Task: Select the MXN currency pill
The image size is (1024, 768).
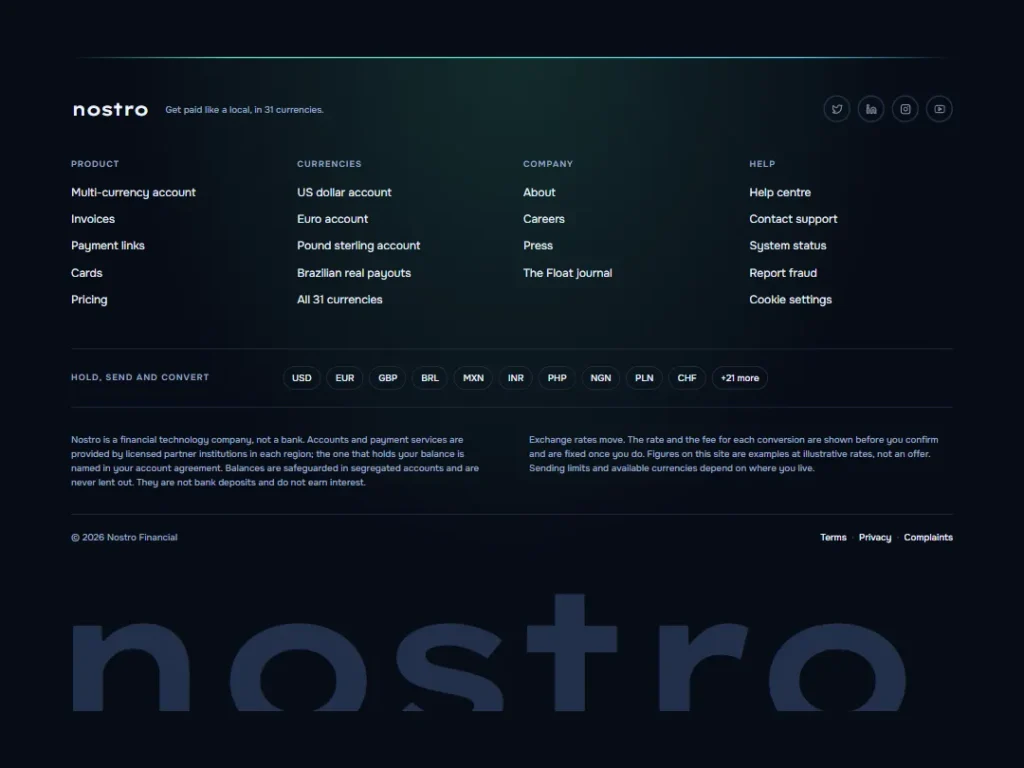Action: click(473, 378)
